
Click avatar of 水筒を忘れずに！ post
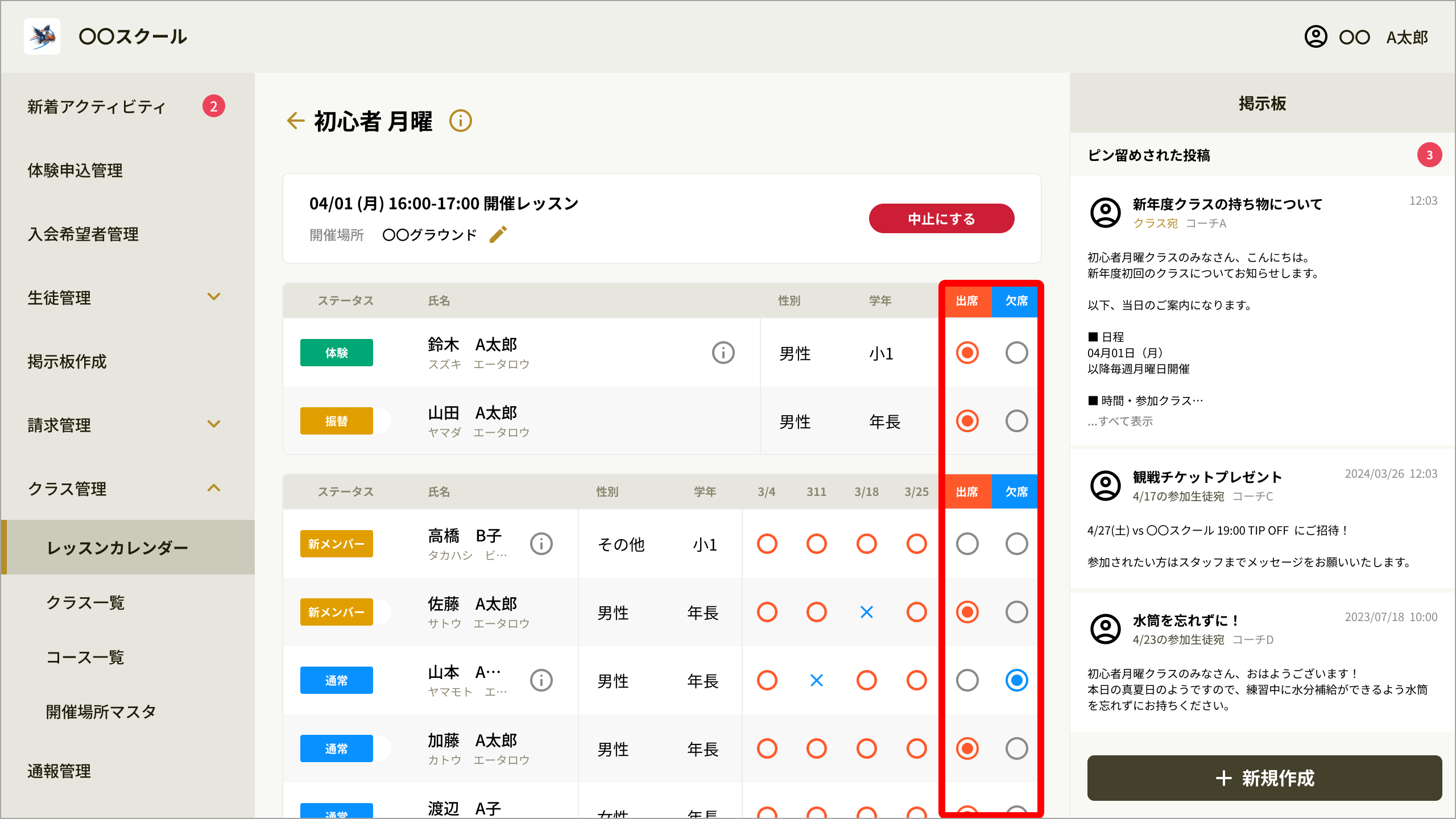[1106, 628]
